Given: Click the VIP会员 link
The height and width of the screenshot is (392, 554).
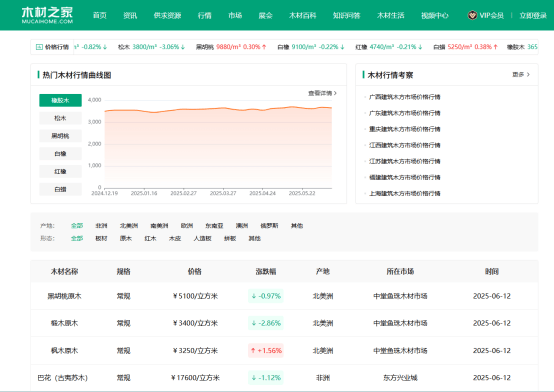Looking at the screenshot, I should [x=491, y=16].
